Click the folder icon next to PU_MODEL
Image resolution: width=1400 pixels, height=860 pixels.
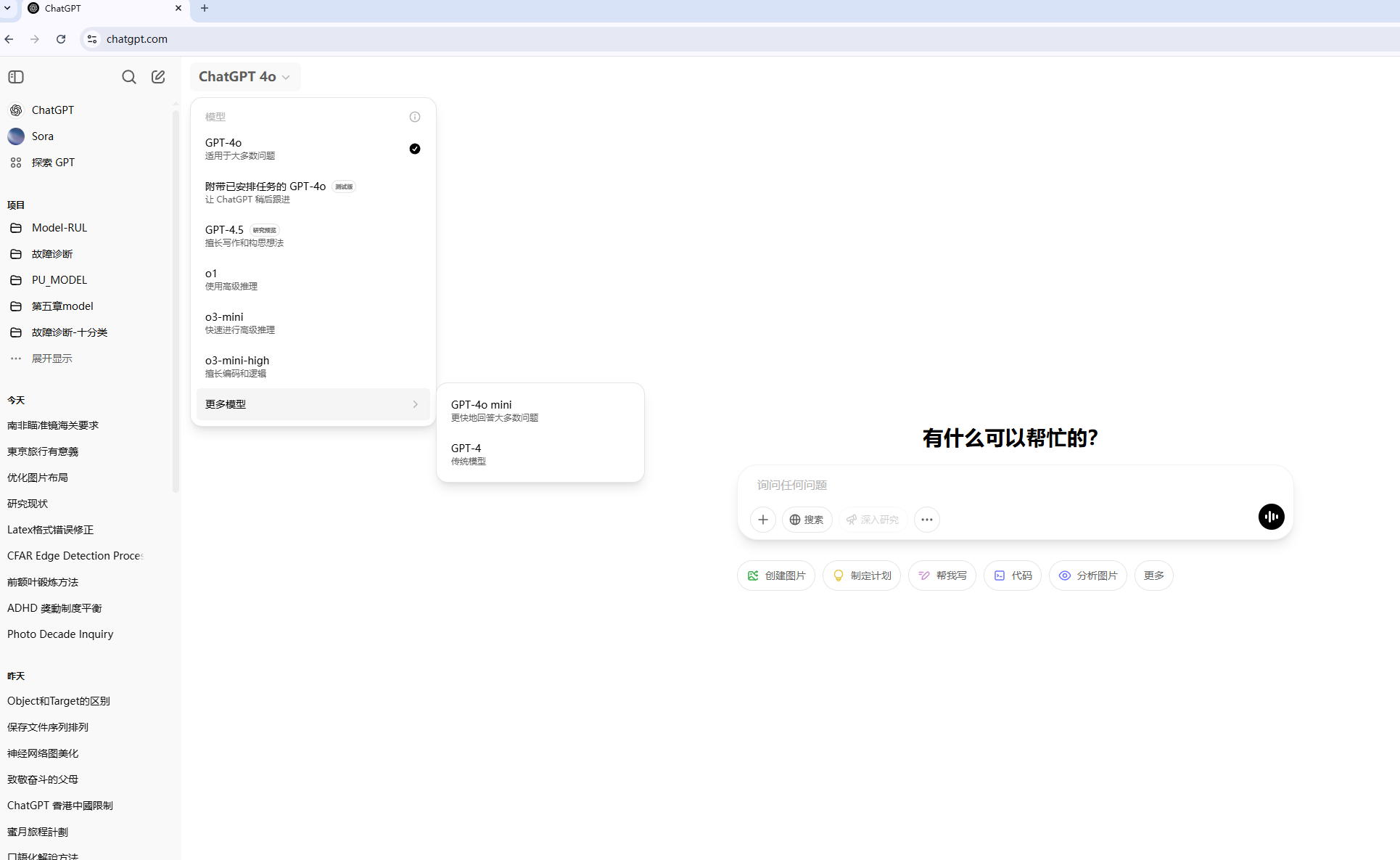click(x=16, y=280)
